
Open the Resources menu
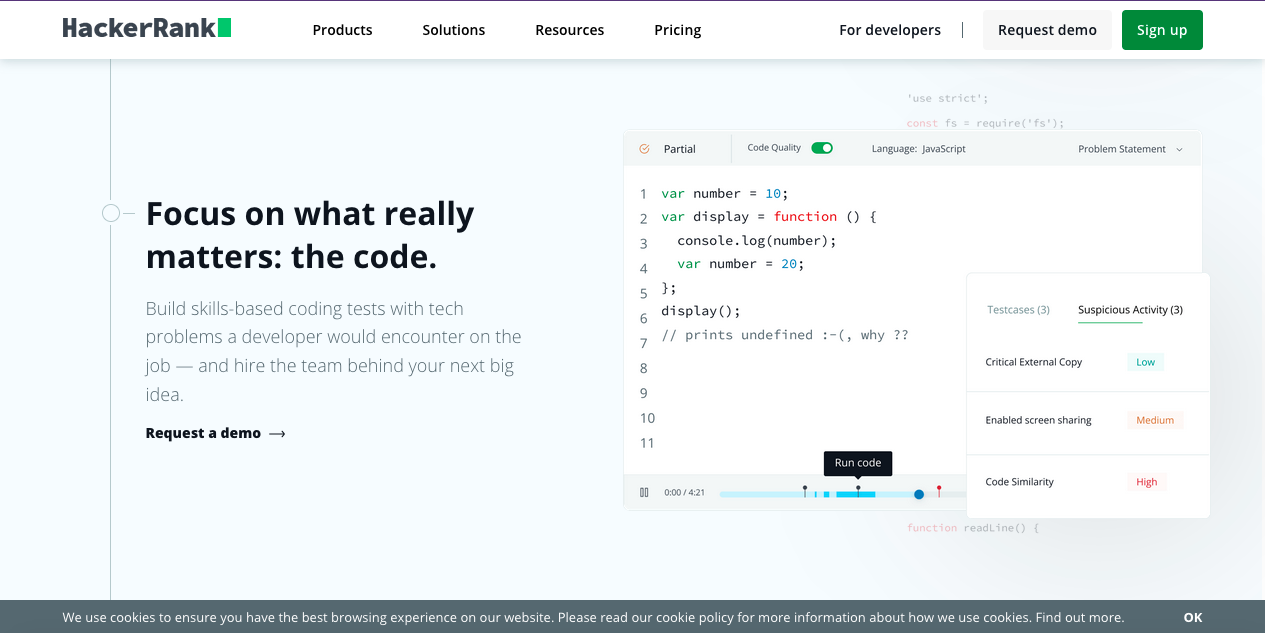tap(569, 30)
